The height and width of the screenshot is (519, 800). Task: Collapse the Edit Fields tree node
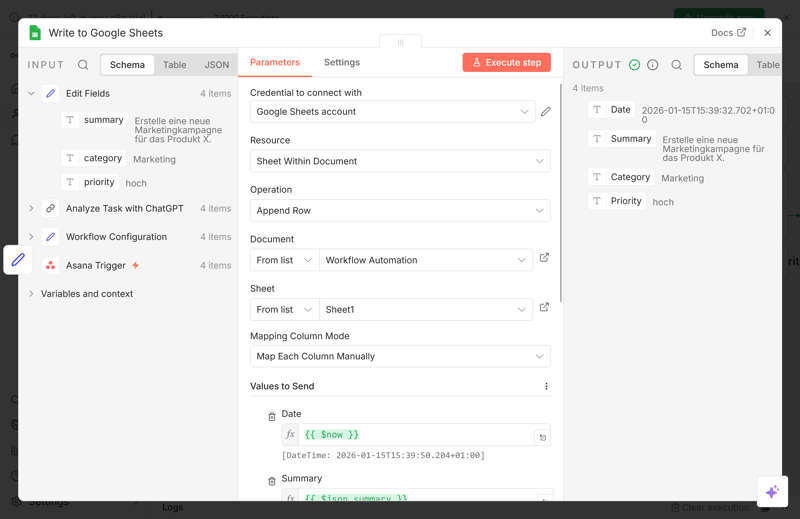click(31, 94)
